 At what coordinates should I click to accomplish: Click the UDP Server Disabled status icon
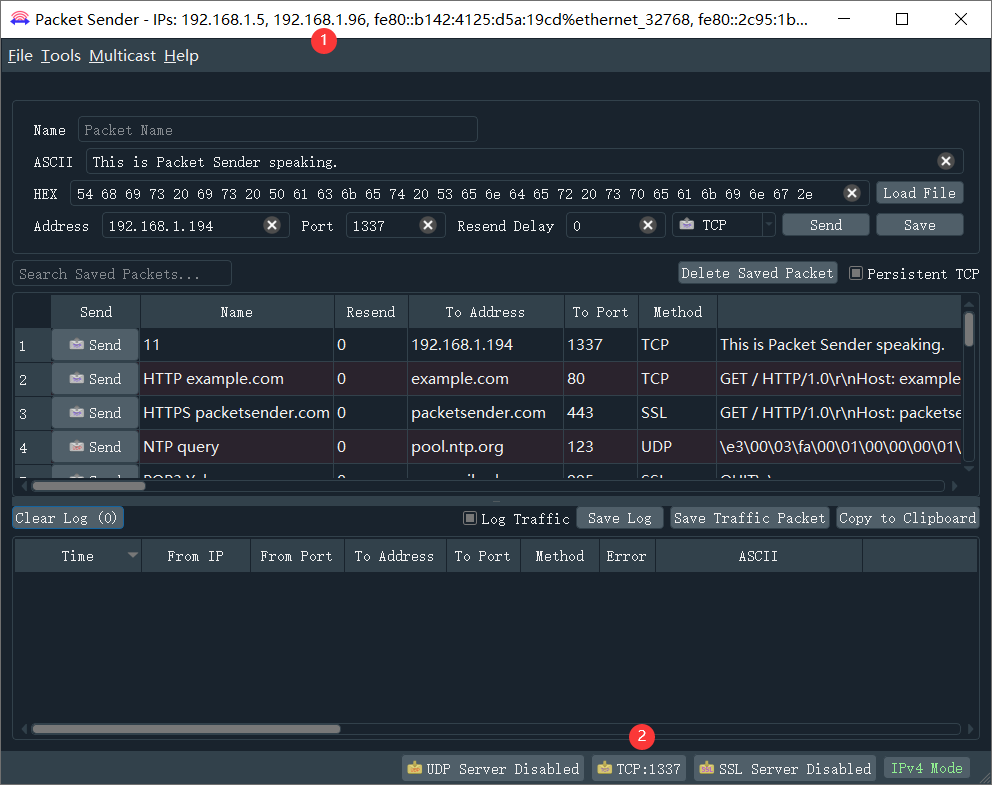point(415,768)
